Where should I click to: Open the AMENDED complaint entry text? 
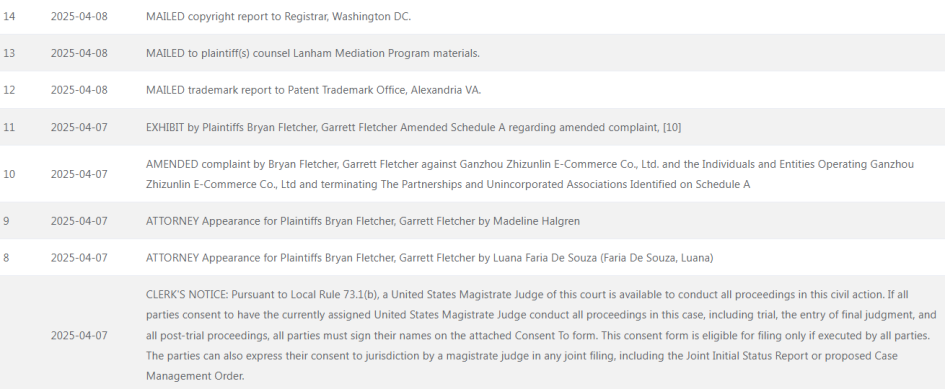pos(530,174)
